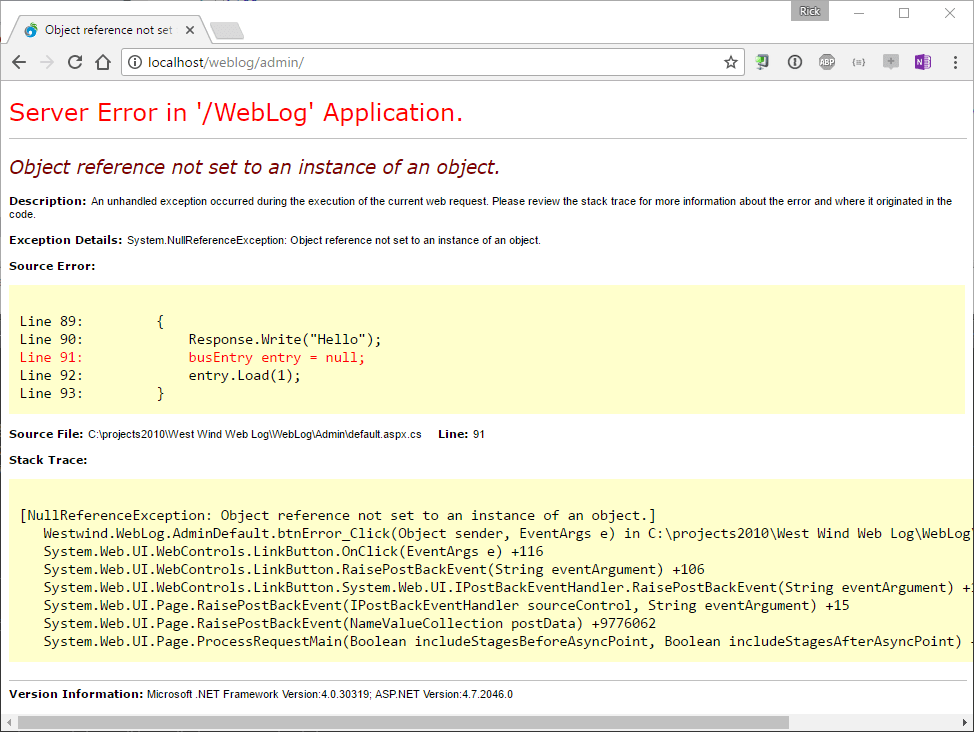The height and width of the screenshot is (732, 974).
Task: Open the Adblock Plus extension
Action: [827, 62]
